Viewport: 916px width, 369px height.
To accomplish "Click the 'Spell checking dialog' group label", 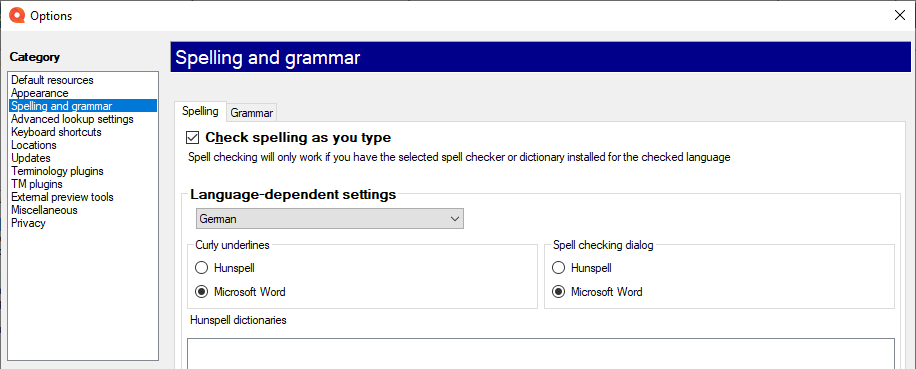I will pos(603,245).
